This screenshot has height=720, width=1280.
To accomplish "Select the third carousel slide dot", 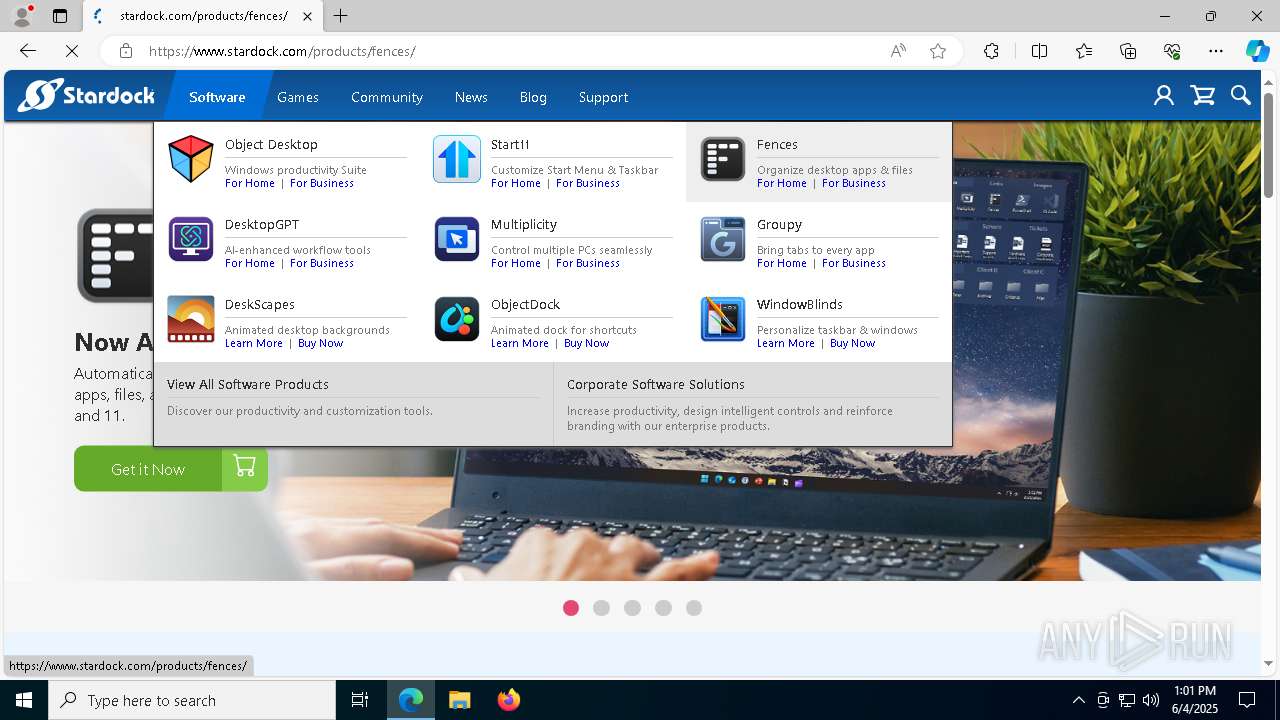I will pos(632,608).
